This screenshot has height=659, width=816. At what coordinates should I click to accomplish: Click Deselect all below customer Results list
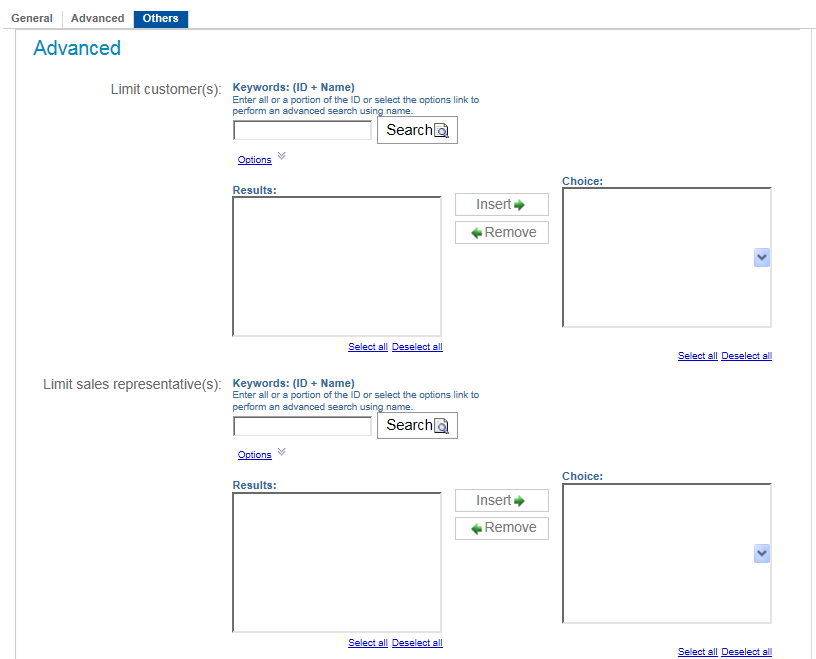[417, 347]
